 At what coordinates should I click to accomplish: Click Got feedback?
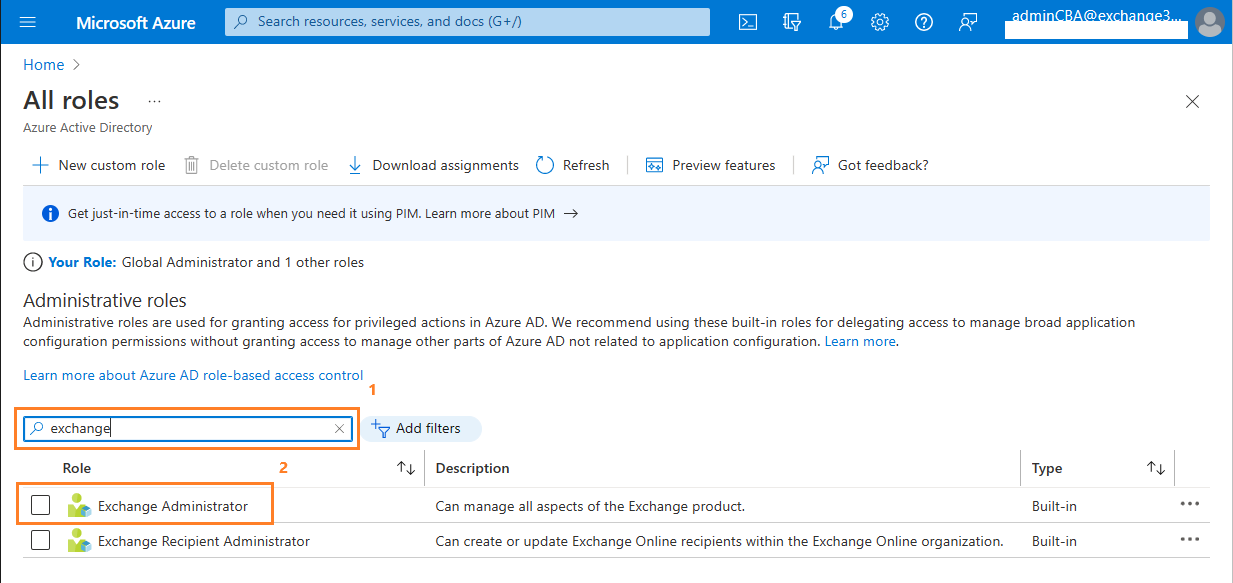pos(870,165)
